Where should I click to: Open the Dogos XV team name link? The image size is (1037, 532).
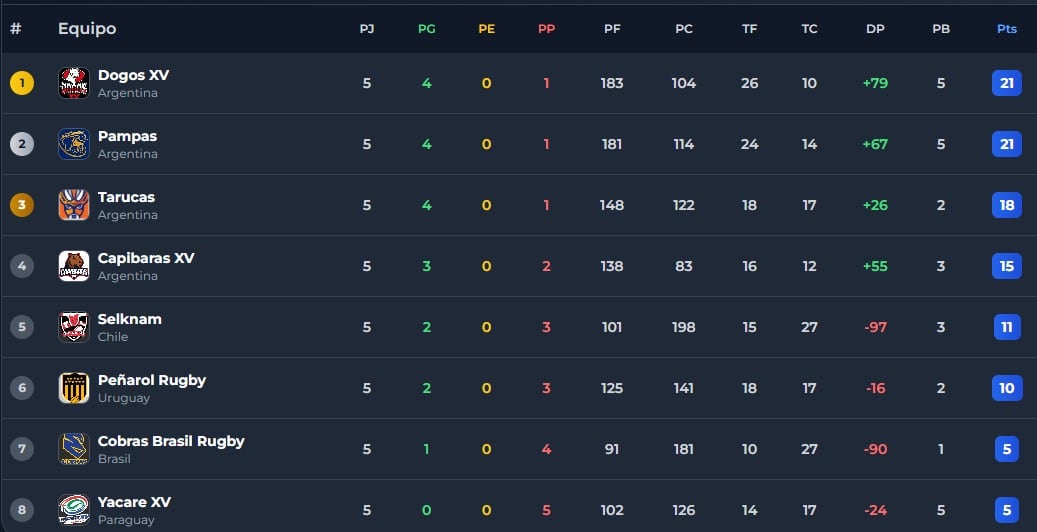click(134, 75)
